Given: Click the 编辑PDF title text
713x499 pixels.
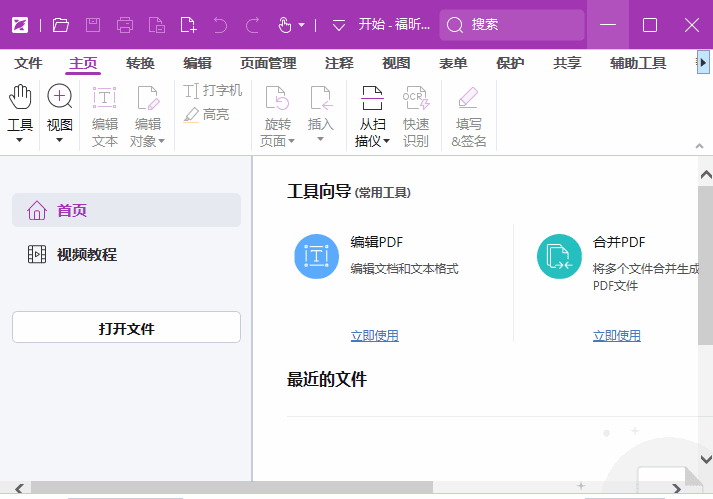Looking at the screenshot, I should click(x=377, y=242).
